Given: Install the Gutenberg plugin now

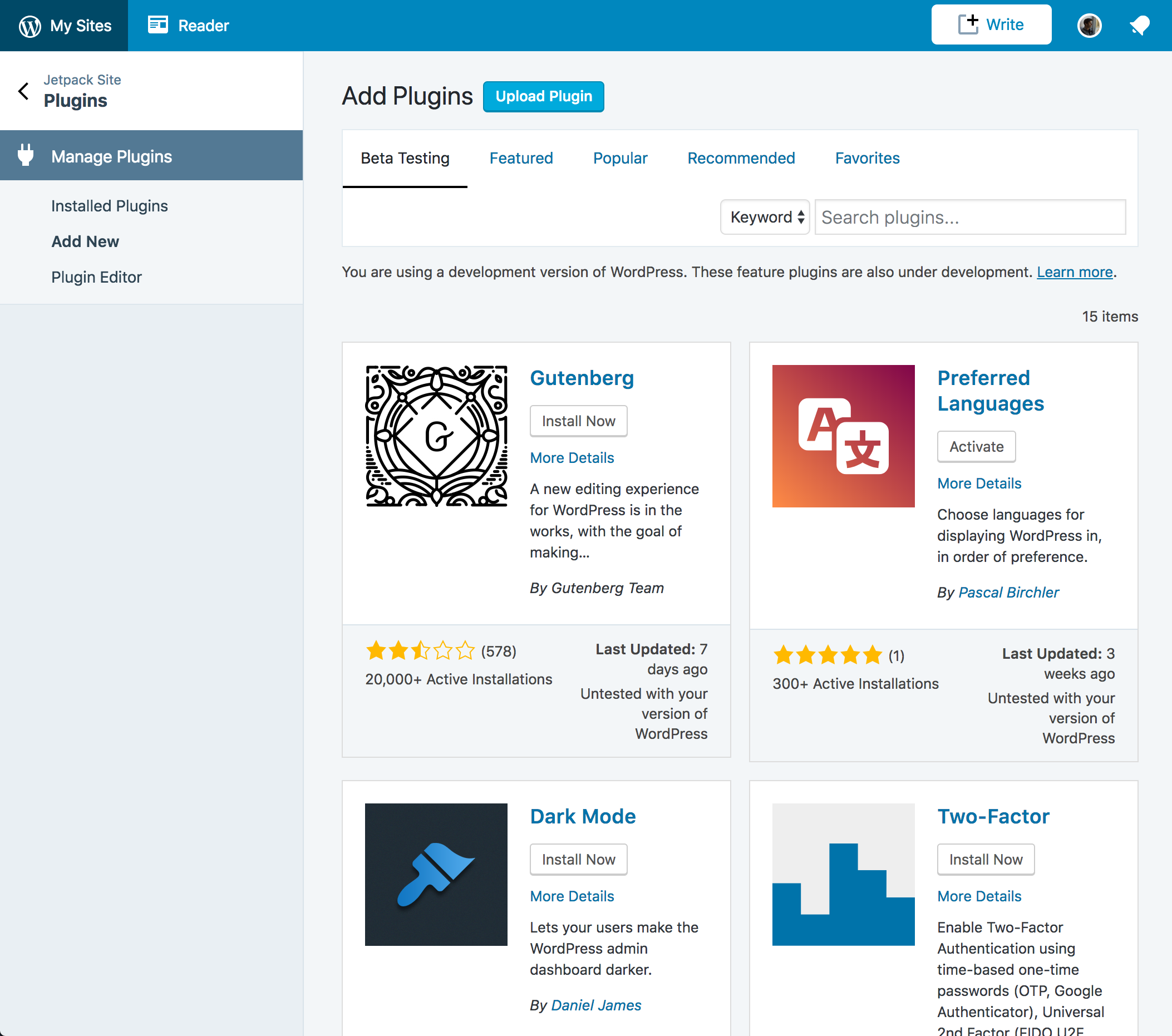Looking at the screenshot, I should coord(578,421).
